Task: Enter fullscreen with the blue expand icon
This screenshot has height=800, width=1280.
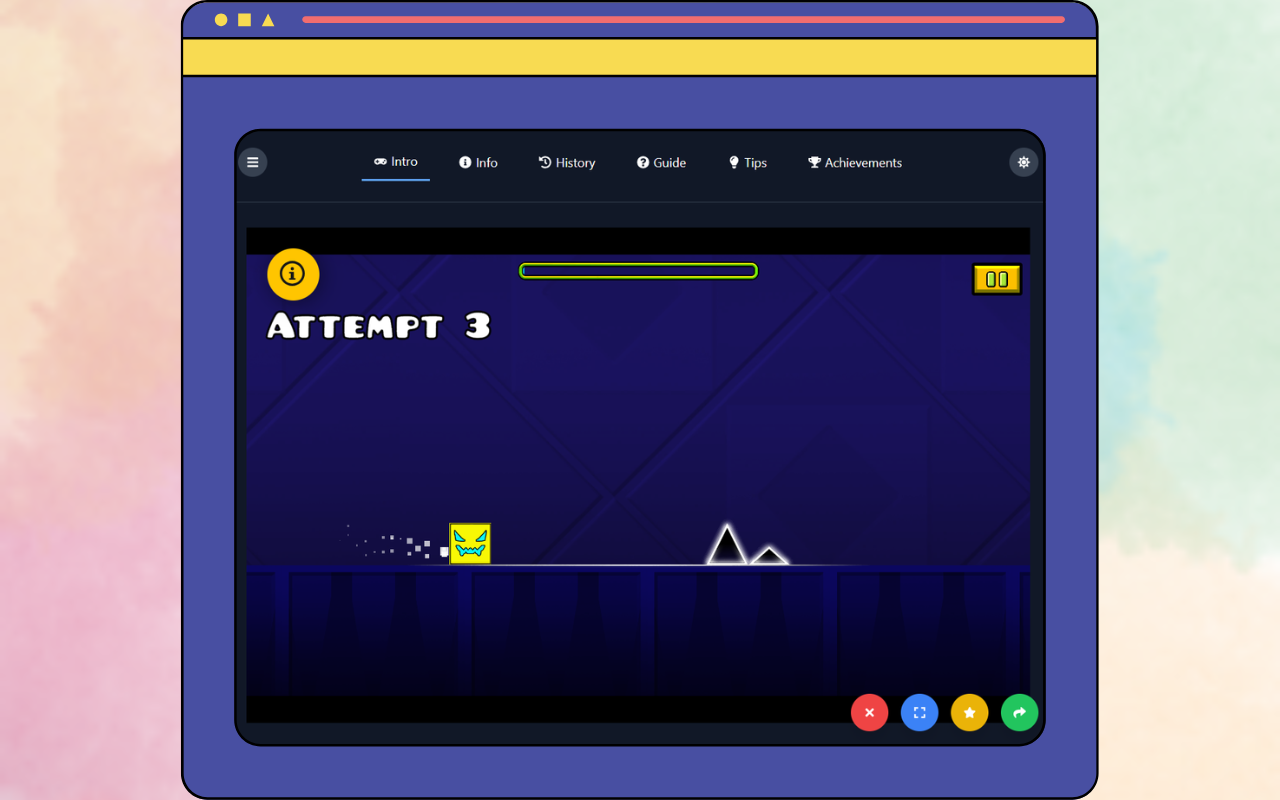Action: pos(919,712)
